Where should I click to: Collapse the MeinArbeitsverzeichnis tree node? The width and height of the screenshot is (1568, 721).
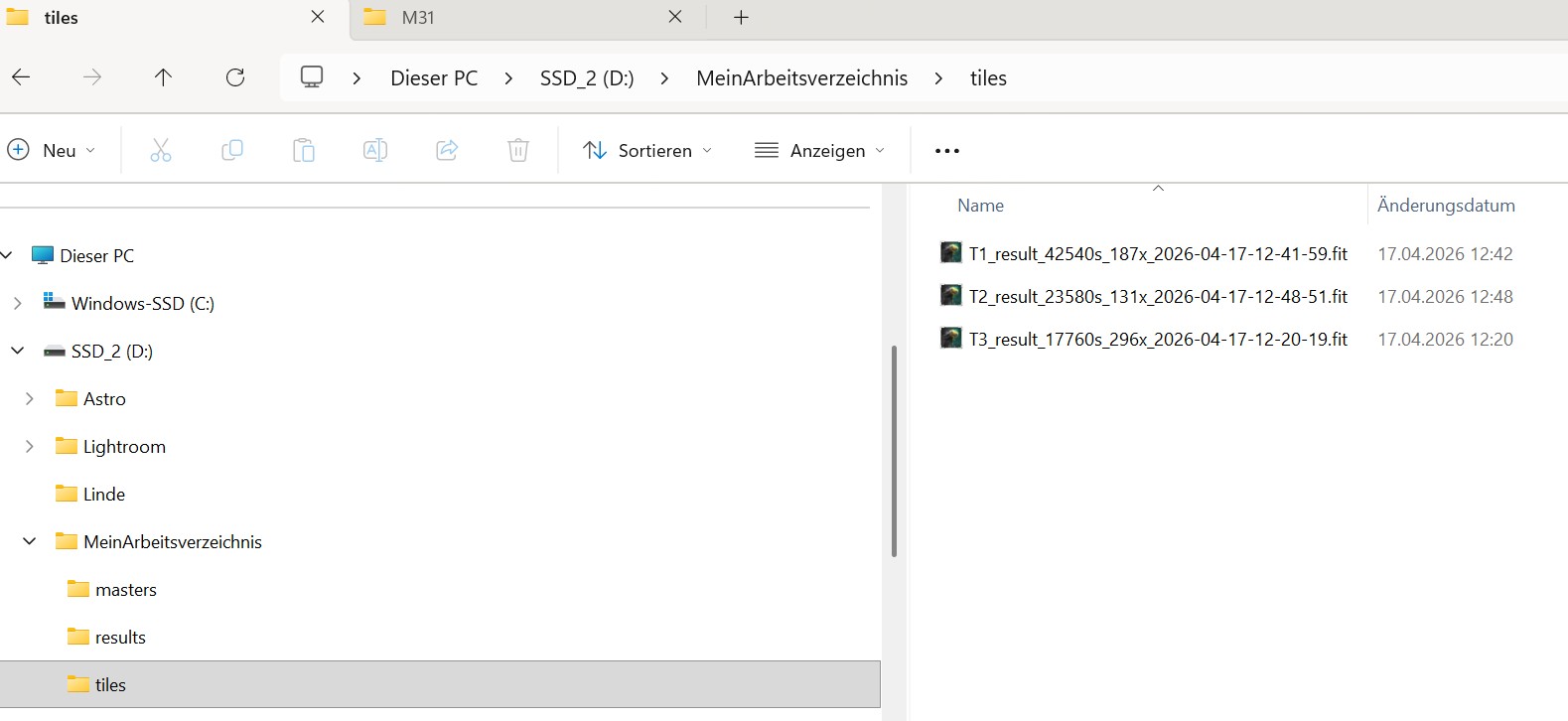(x=30, y=541)
